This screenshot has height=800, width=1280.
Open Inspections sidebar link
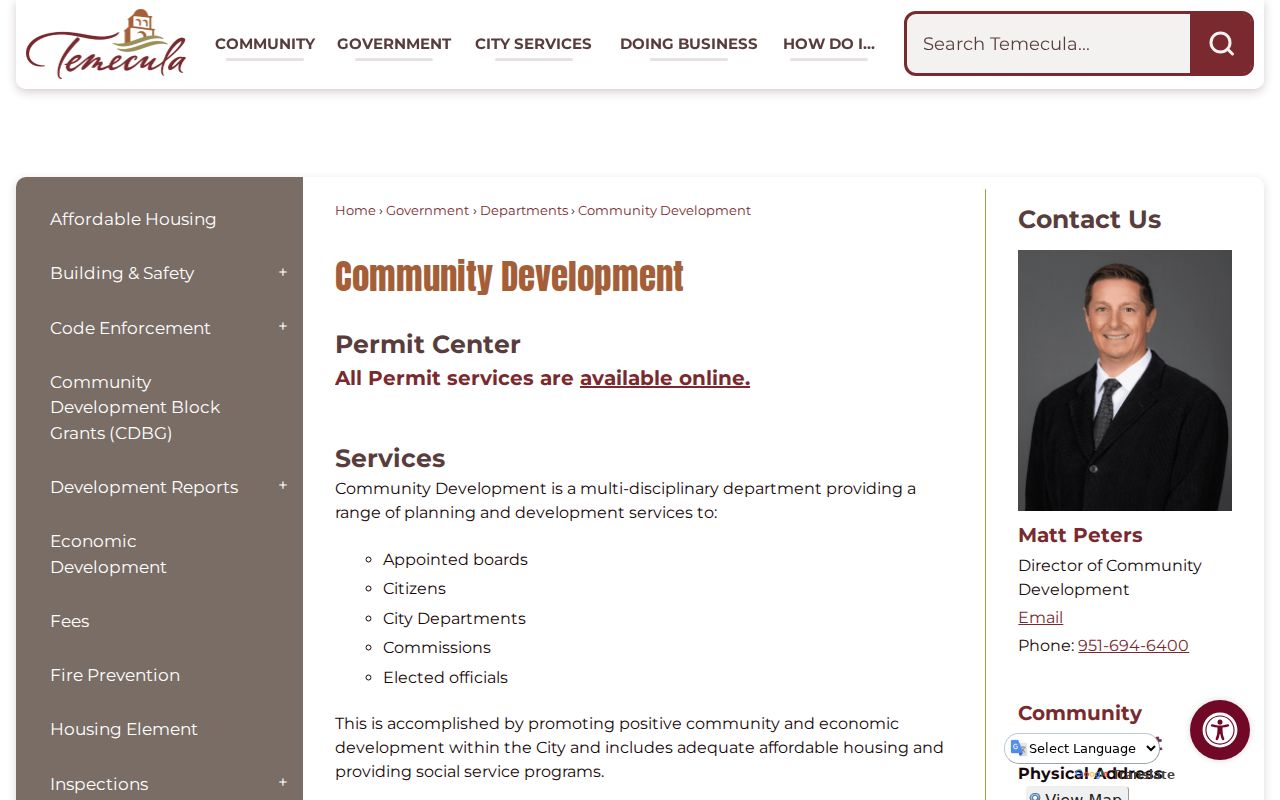[x=99, y=784]
